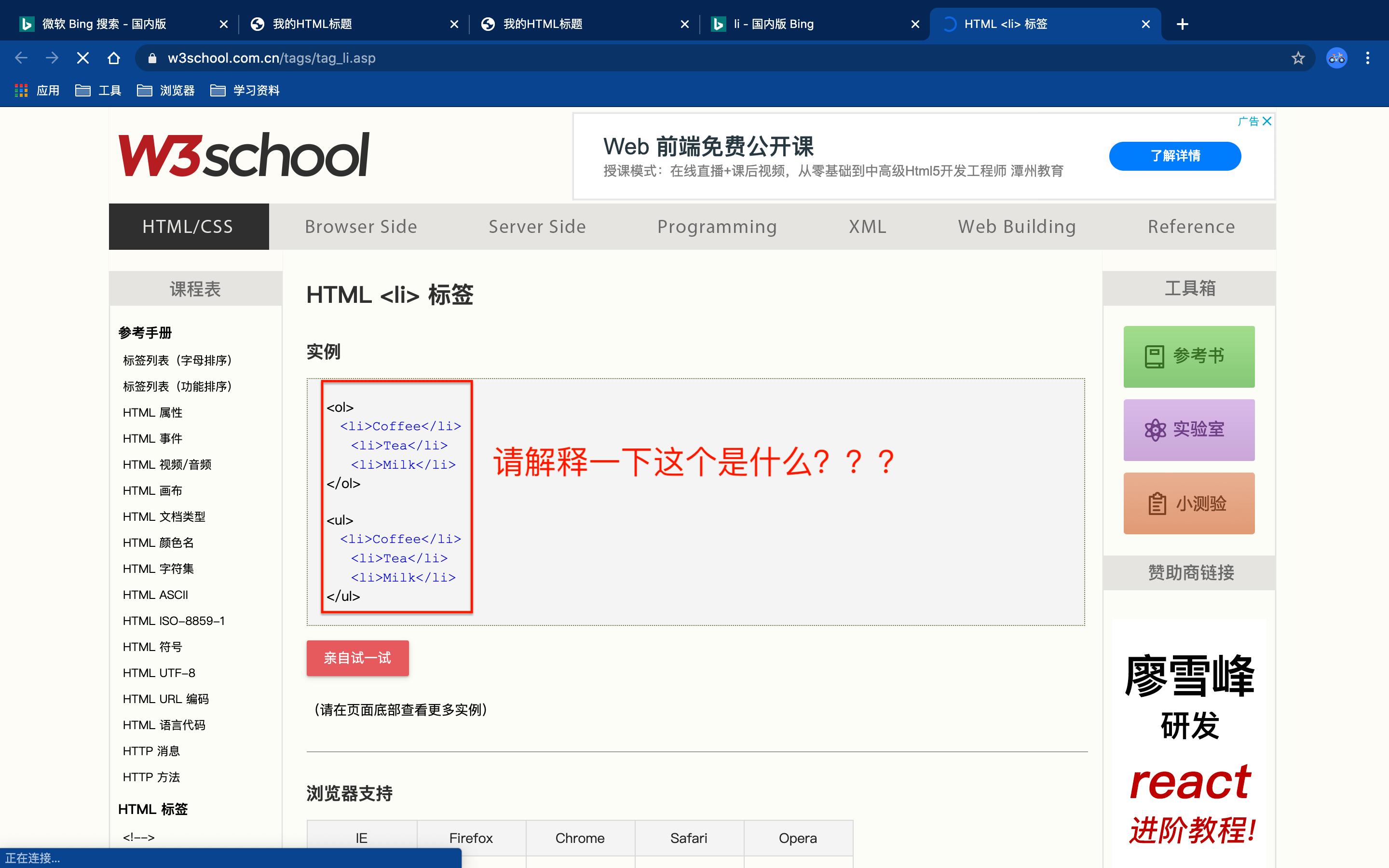Image resolution: width=1389 pixels, height=868 pixels.
Task: Click the Firefox column header in table
Action: [471, 838]
